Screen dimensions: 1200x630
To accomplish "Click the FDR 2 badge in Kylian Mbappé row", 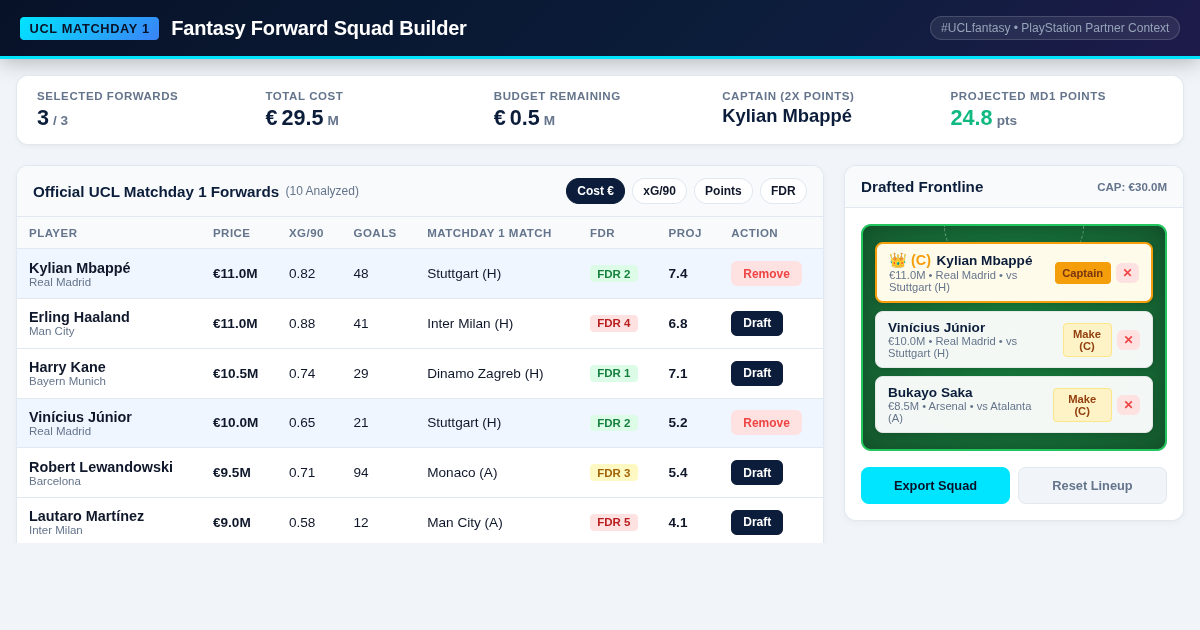I will coord(614,274).
